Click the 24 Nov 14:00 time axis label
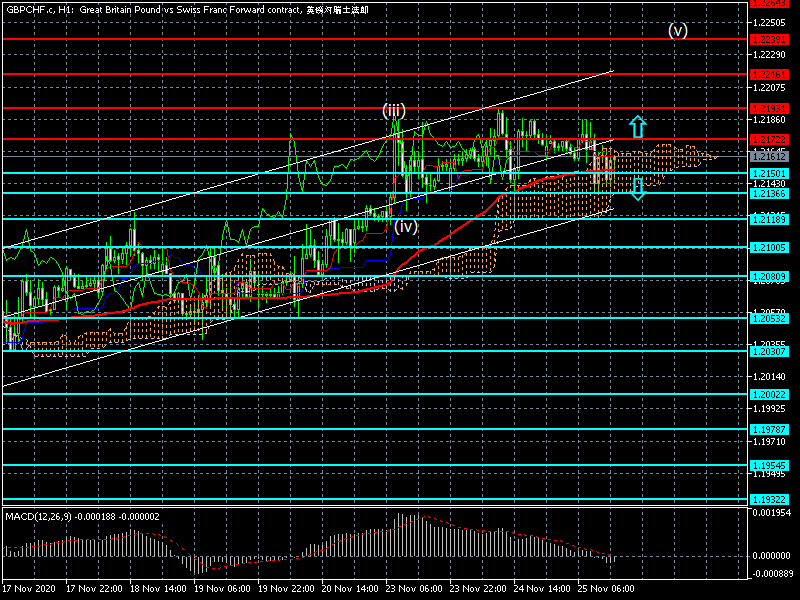Viewport: 800px width, 600px height. tap(542, 588)
